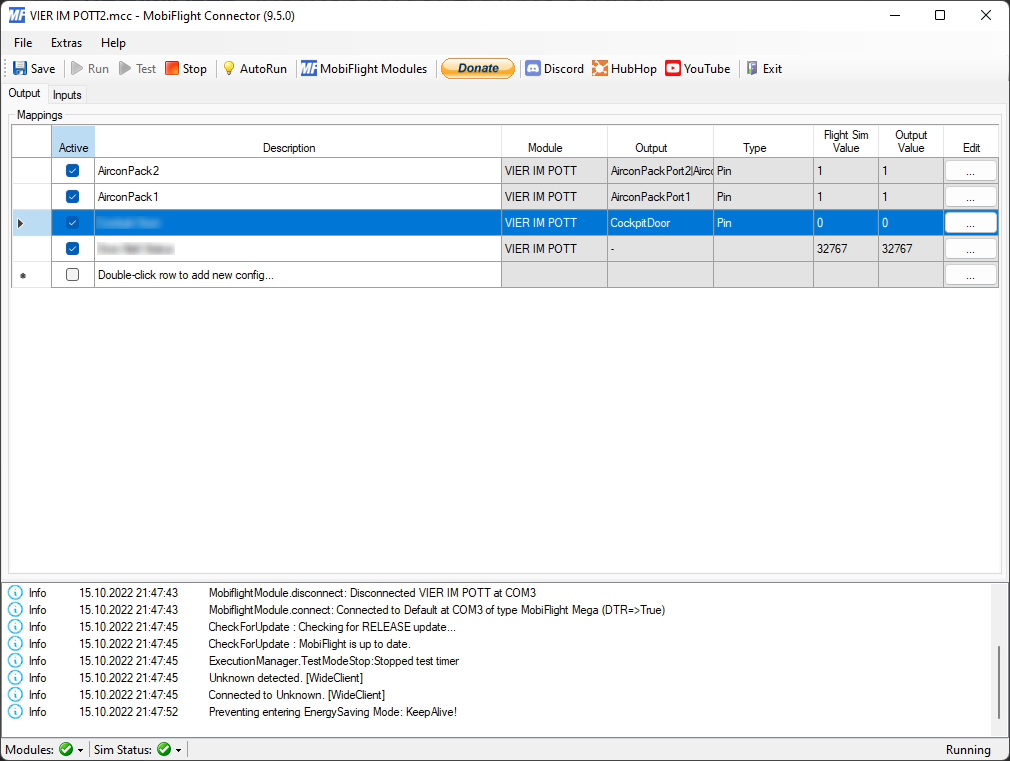
Task: Stop the running config
Action: pos(186,68)
